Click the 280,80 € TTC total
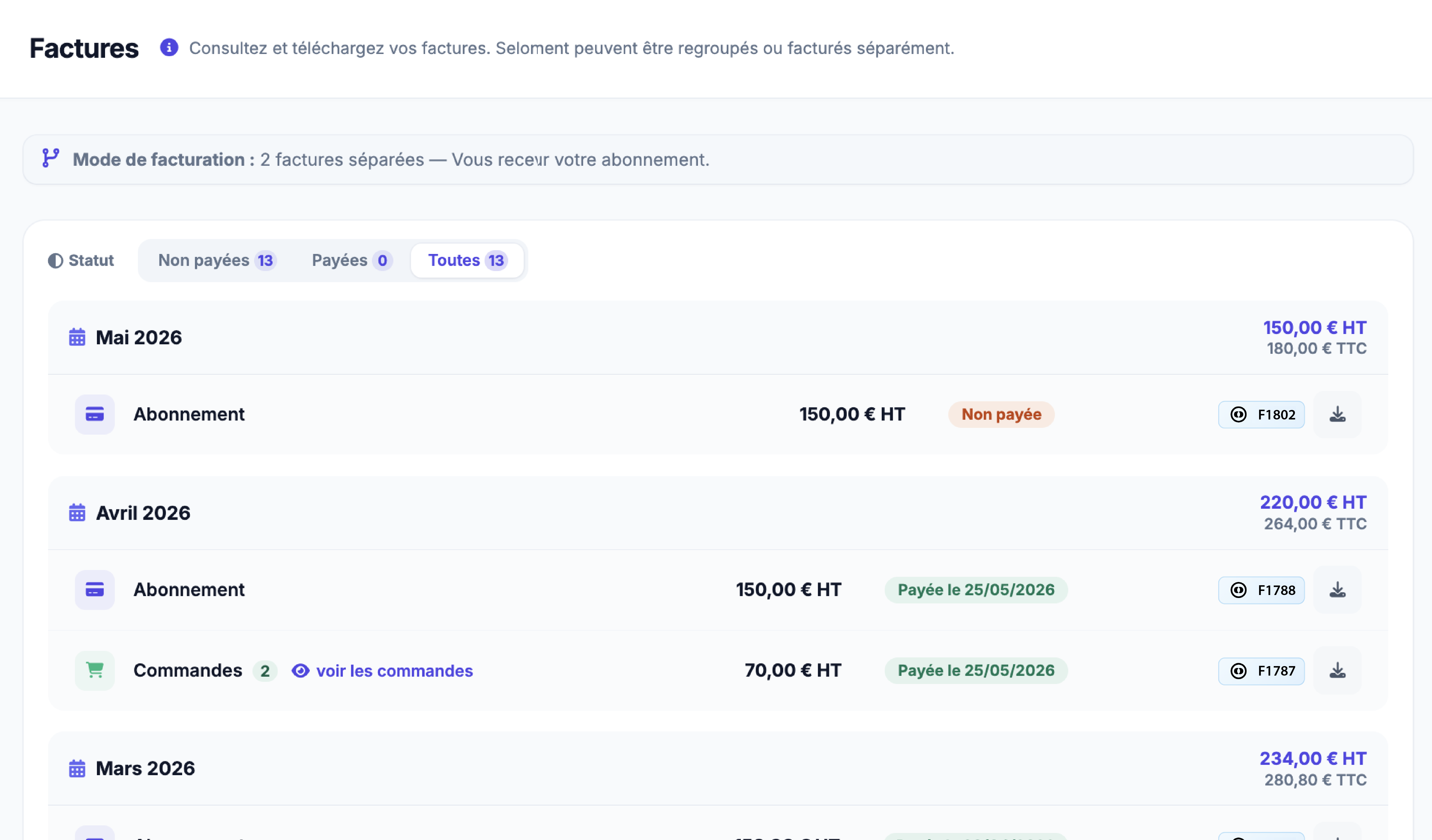 click(1316, 780)
